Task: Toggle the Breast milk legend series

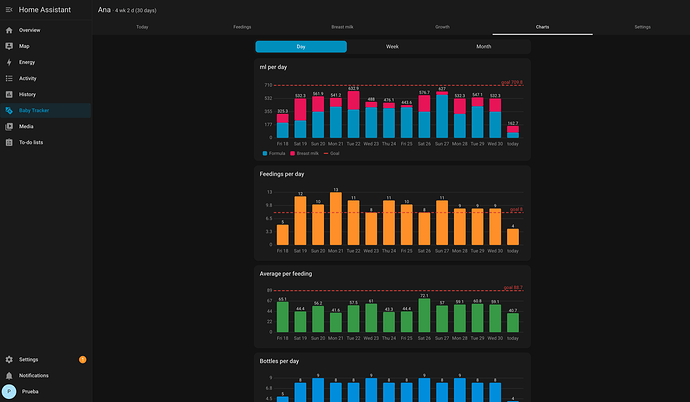Action: (x=304, y=153)
